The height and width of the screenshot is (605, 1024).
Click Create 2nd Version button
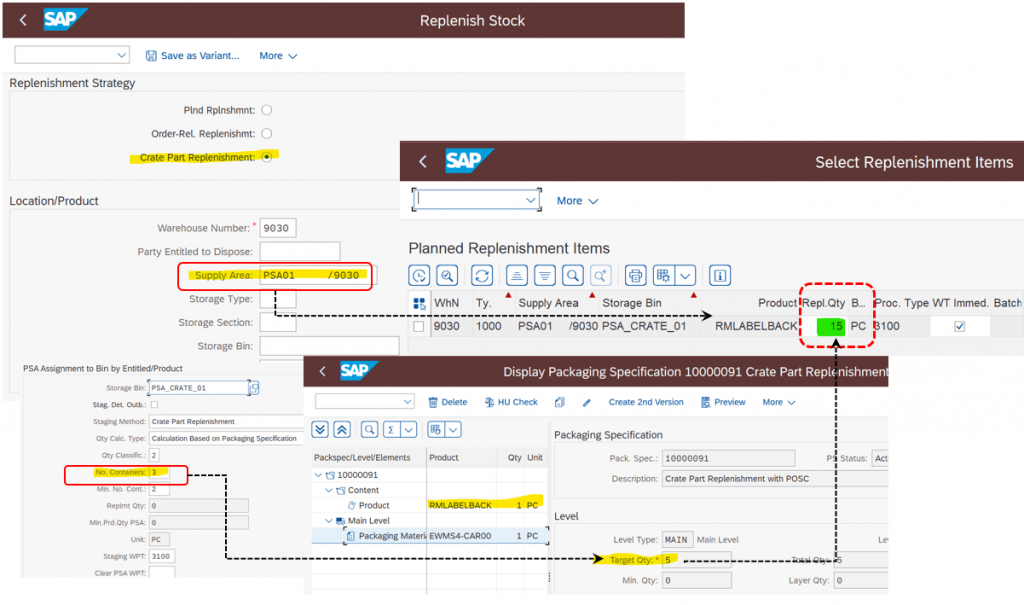click(646, 402)
